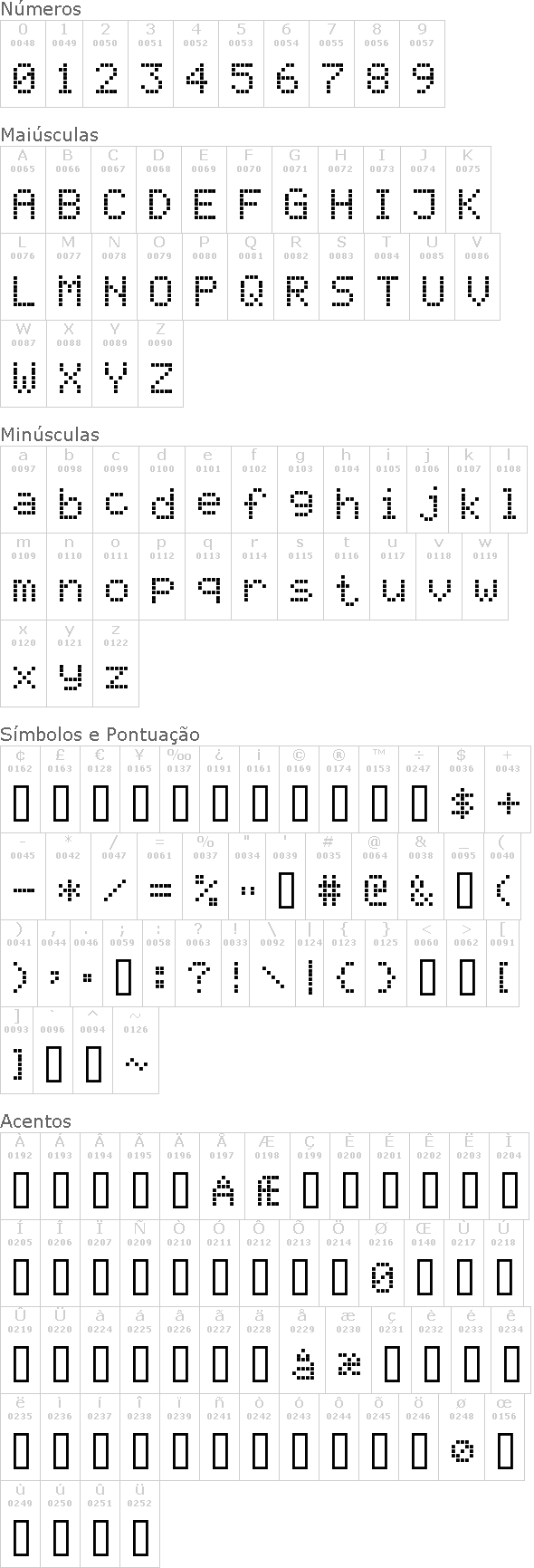Click the question mark glyph cell
Screen dimensions: 534x1568
coord(198,963)
